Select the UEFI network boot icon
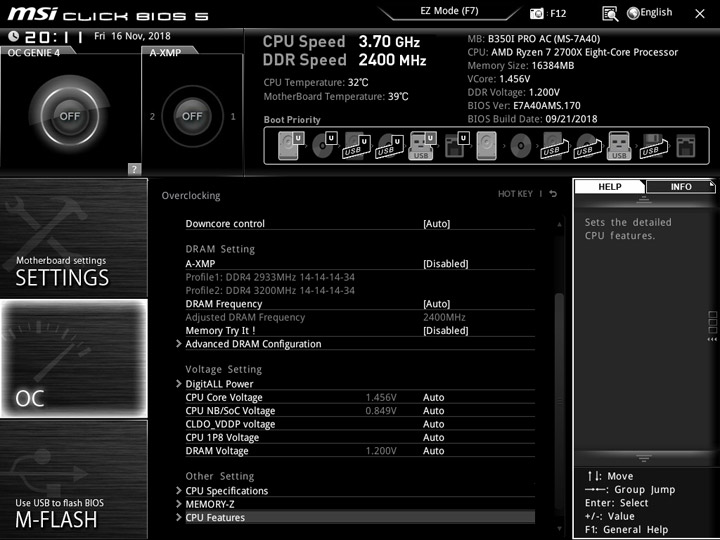 coord(456,146)
